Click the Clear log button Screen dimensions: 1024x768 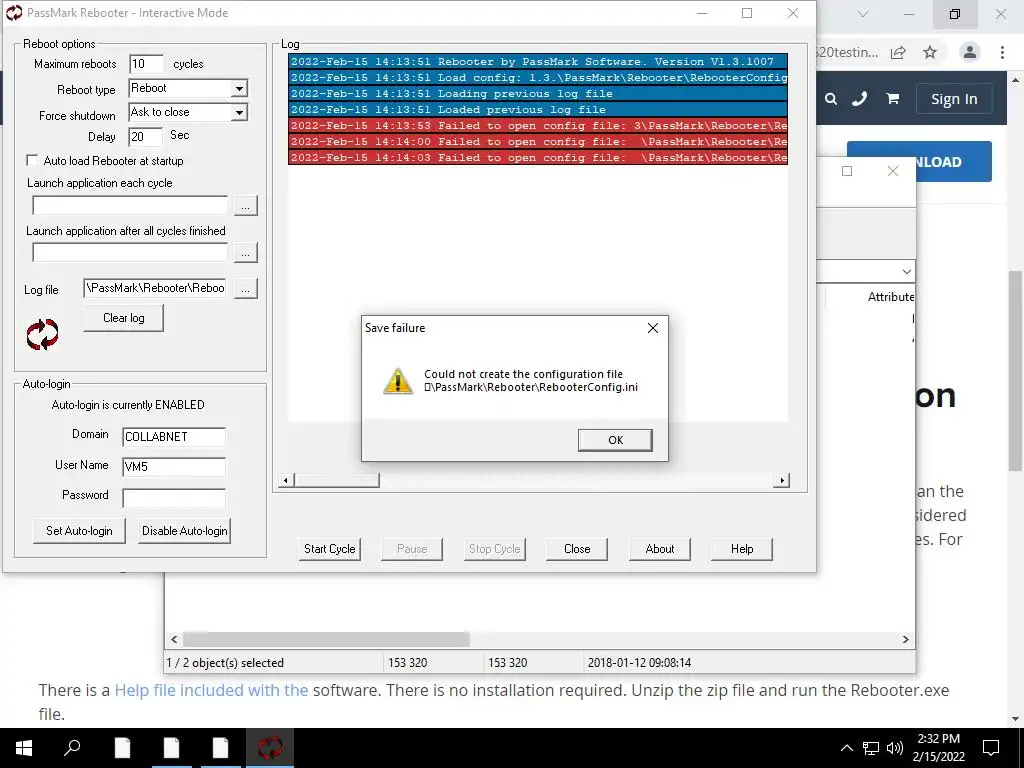tap(123, 318)
